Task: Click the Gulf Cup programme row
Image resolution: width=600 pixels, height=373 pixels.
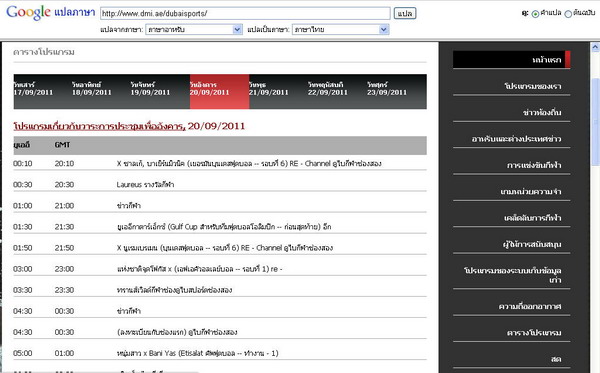Action: click(x=224, y=227)
